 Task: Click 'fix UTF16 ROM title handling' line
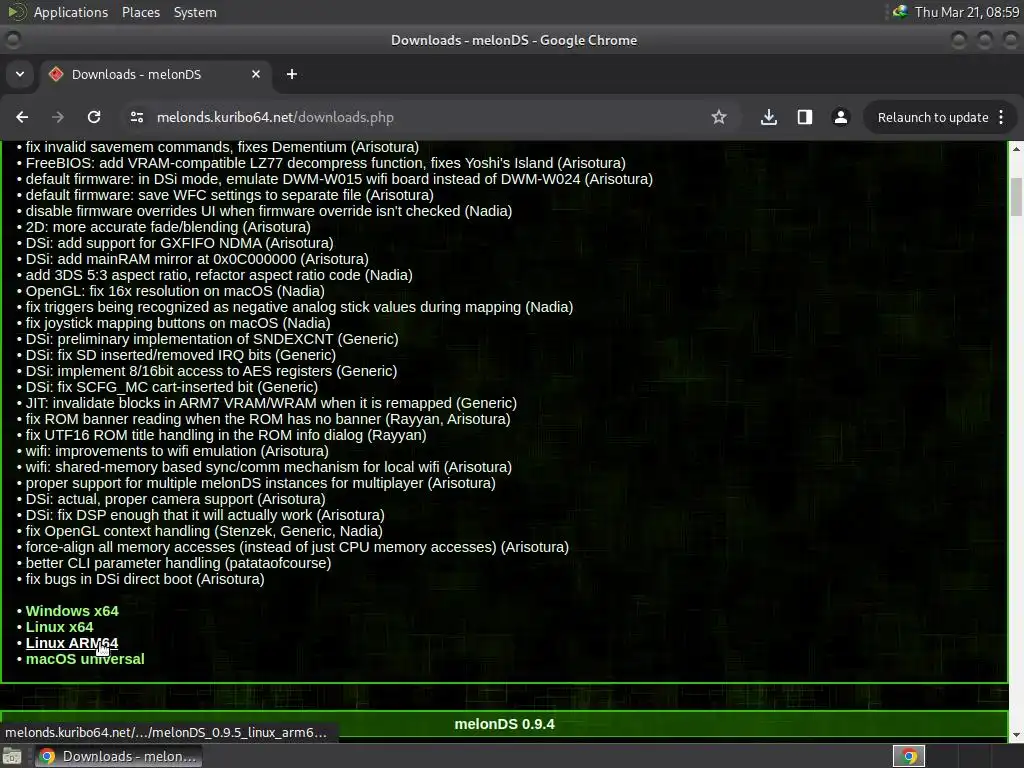[x=226, y=435]
